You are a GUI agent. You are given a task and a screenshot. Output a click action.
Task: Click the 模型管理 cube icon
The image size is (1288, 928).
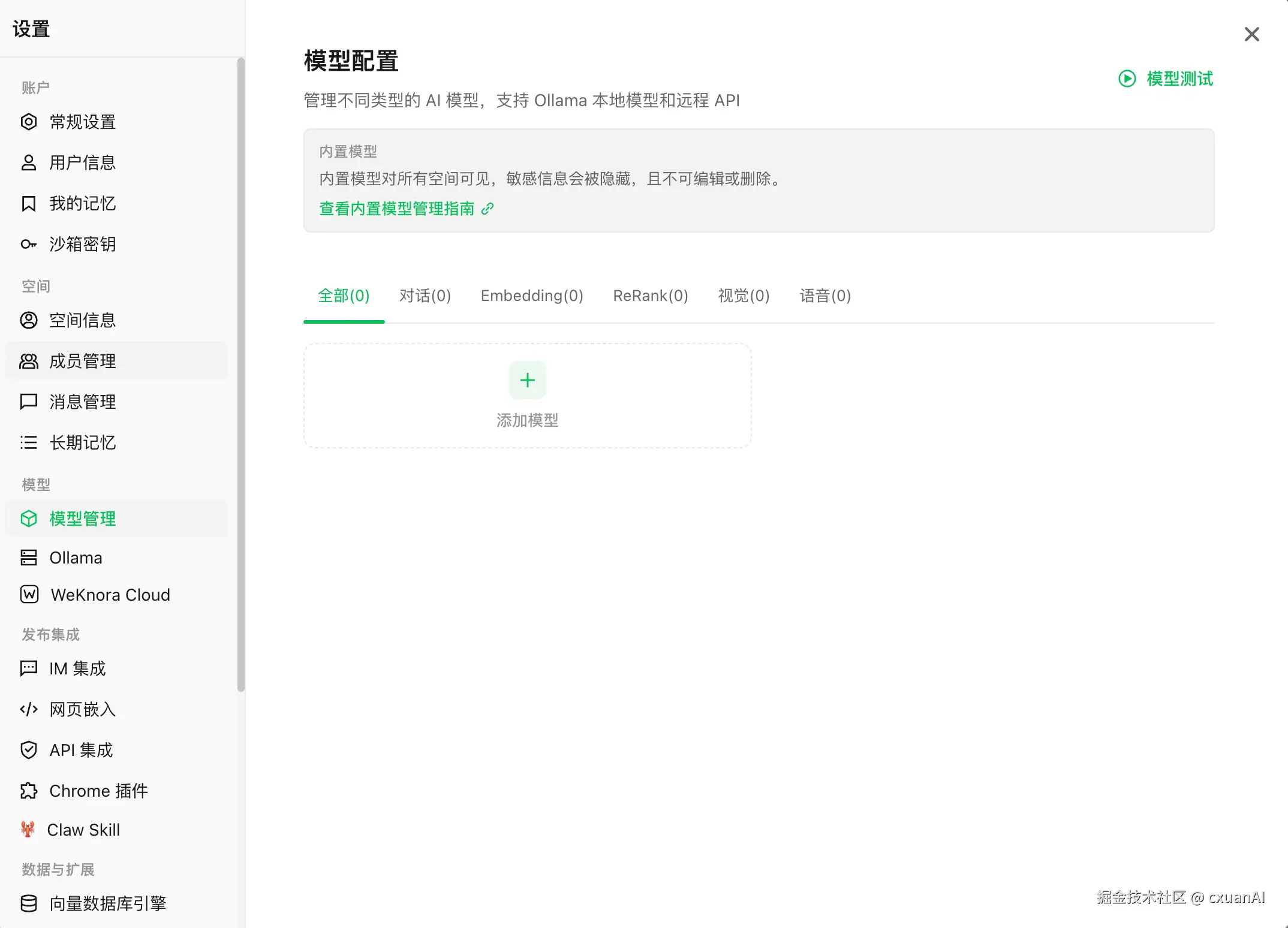click(x=29, y=519)
